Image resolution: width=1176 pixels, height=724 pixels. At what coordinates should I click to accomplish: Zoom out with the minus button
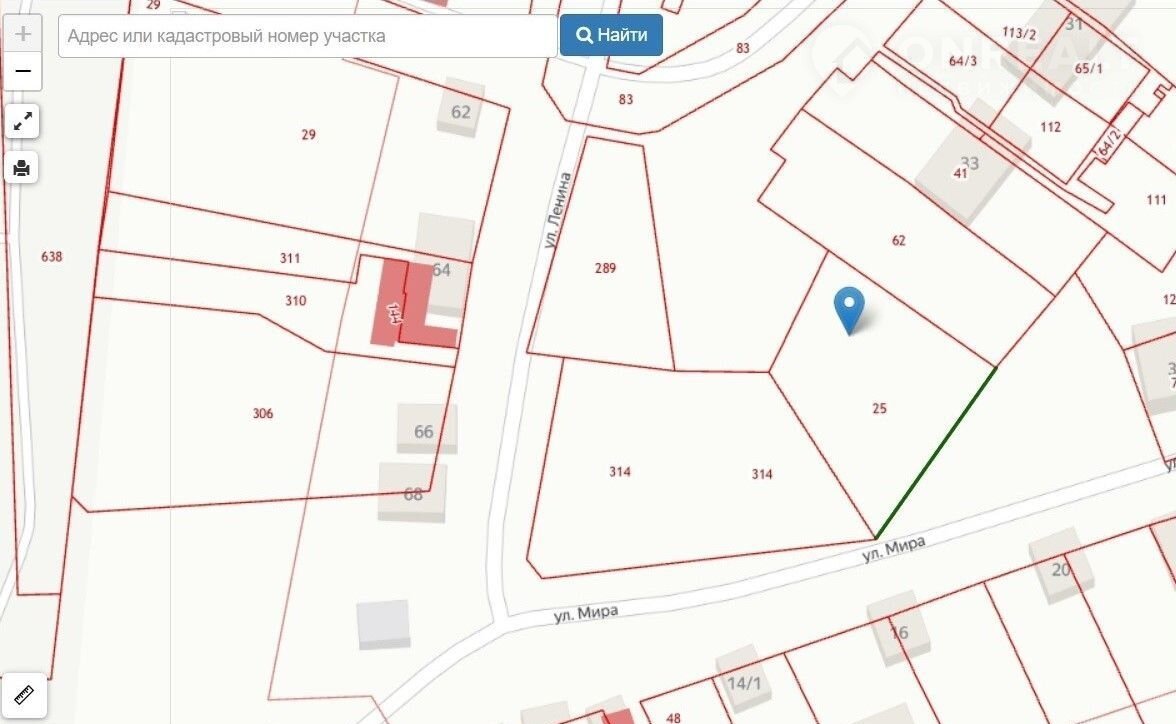tap(23, 72)
